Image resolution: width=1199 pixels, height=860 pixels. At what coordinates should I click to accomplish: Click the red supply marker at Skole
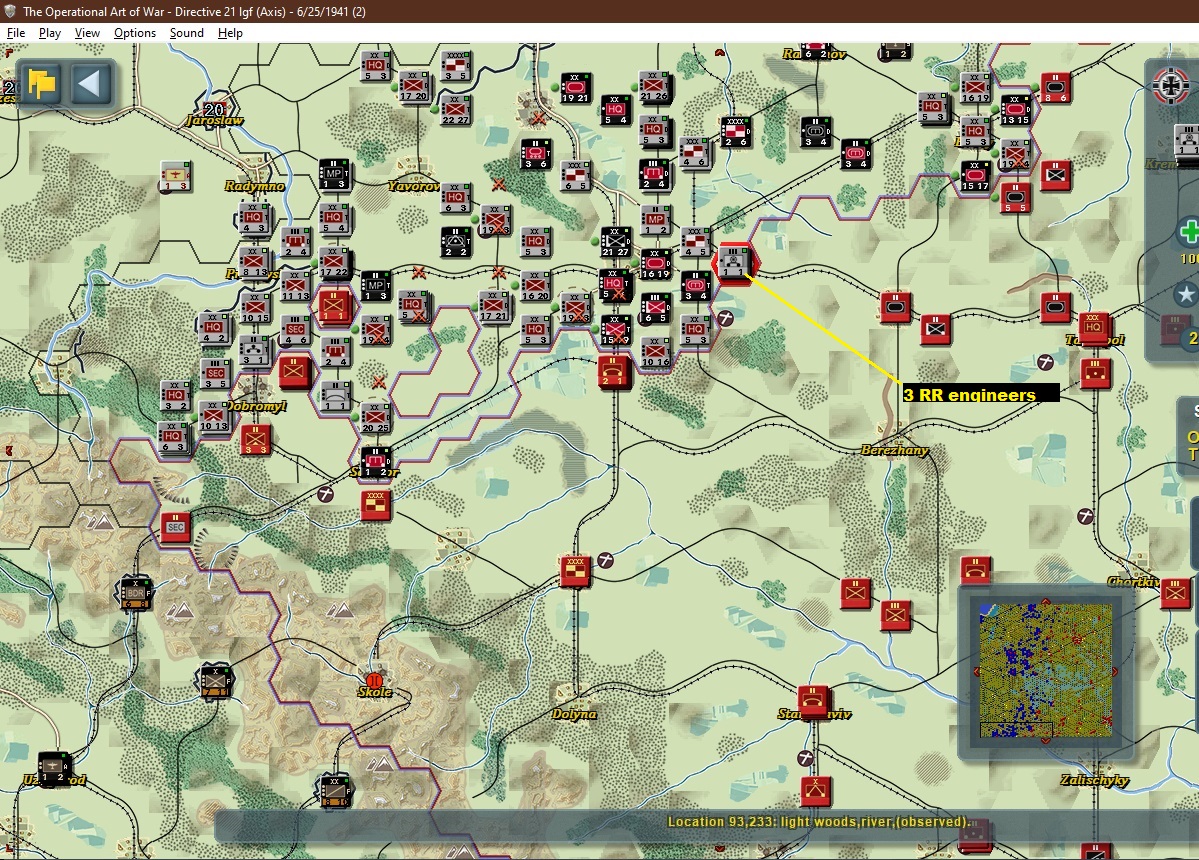click(x=374, y=680)
